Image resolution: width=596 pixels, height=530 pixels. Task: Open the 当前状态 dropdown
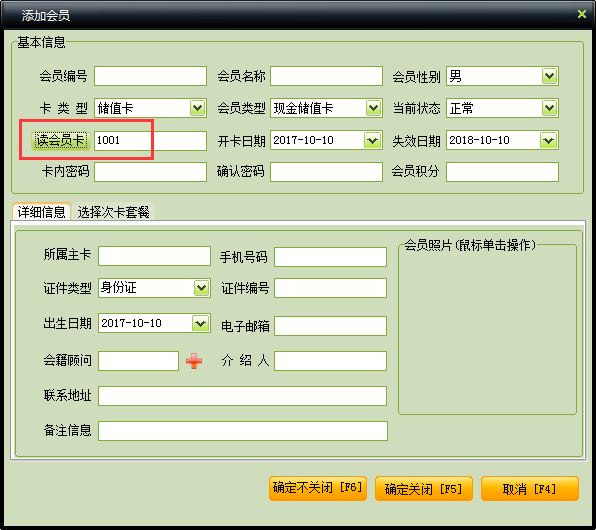[x=549, y=108]
